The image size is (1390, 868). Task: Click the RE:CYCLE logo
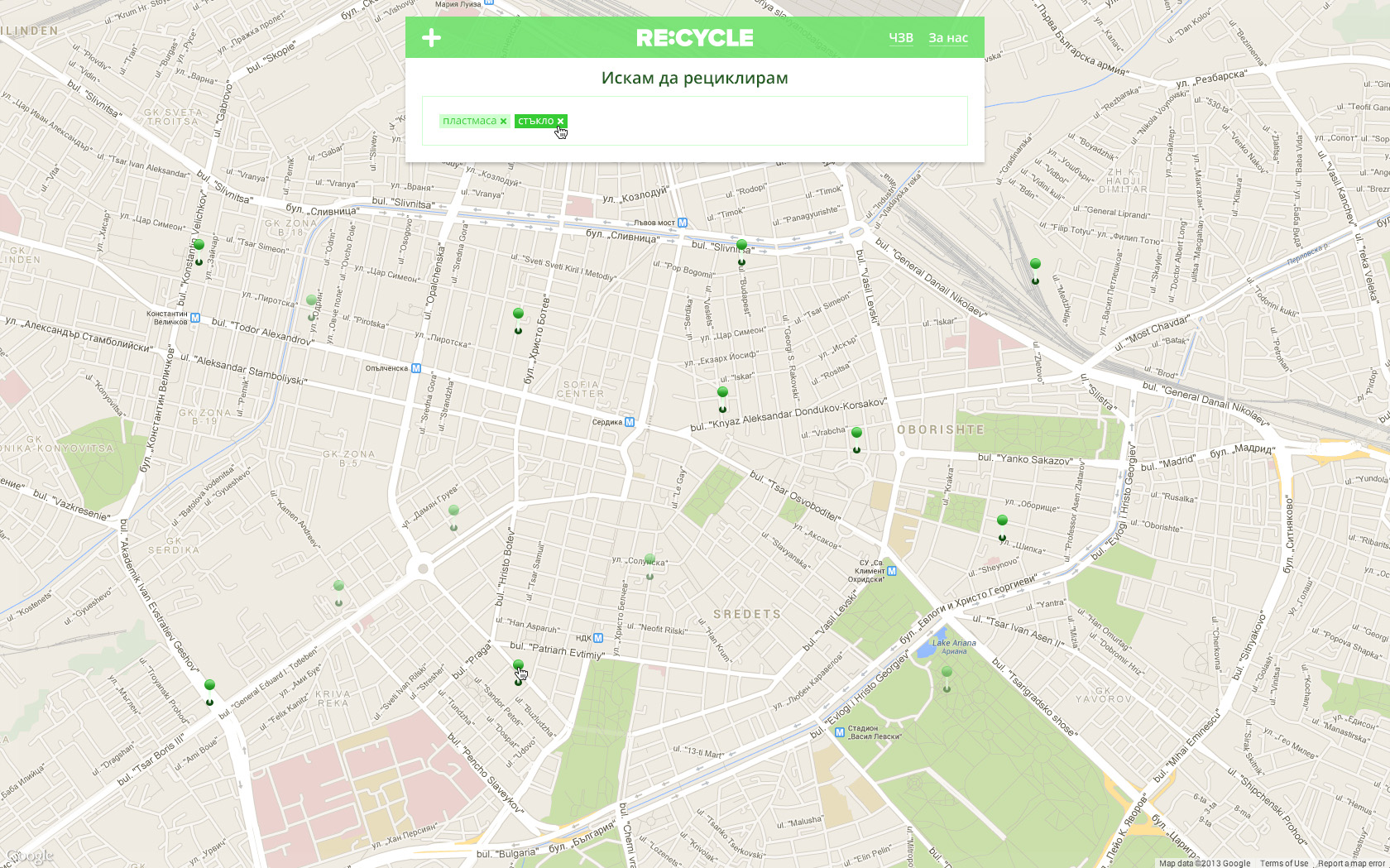695,37
